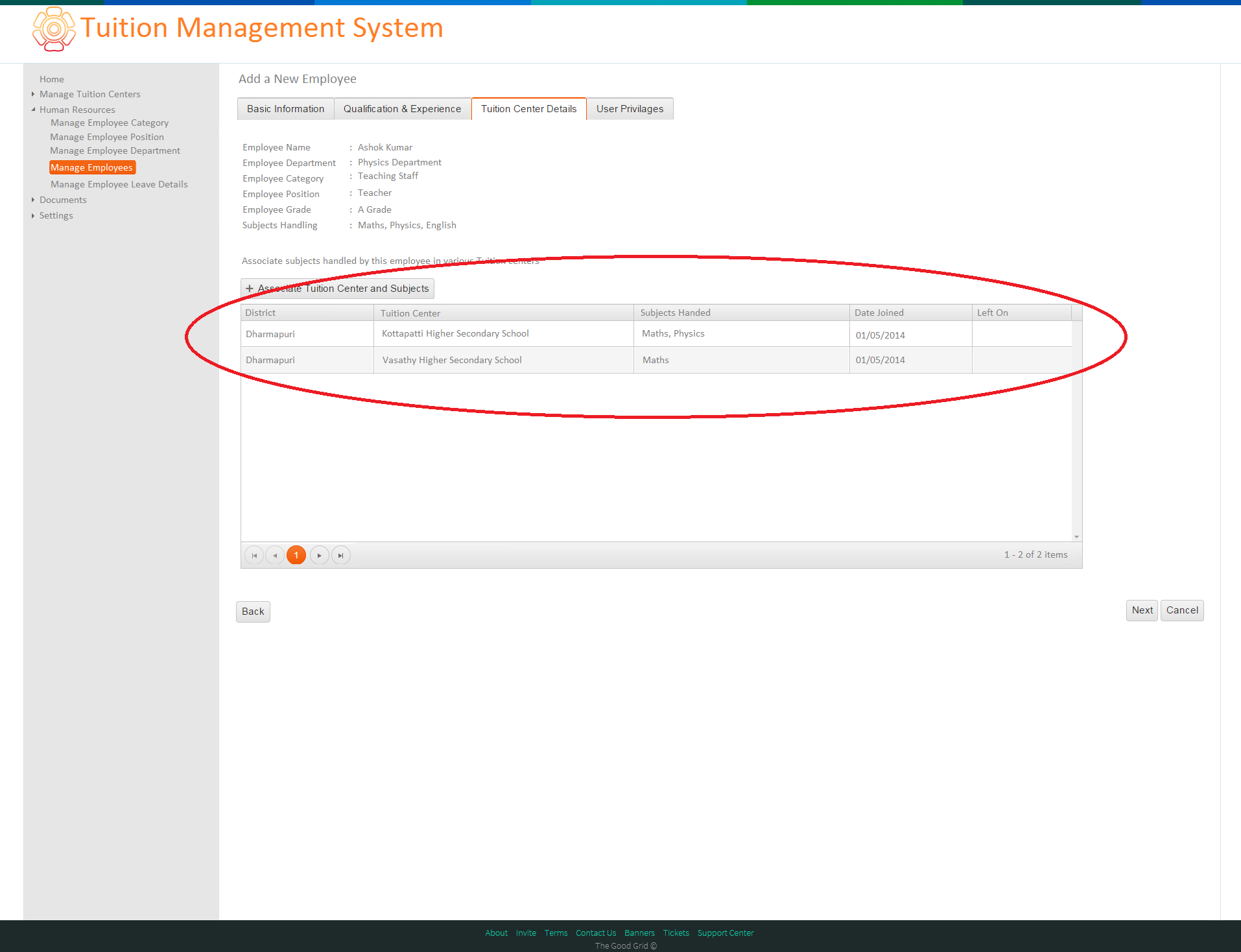1241x952 pixels.
Task: Click Maths cell in the Vasathy row
Action: pyautogui.click(x=742, y=360)
